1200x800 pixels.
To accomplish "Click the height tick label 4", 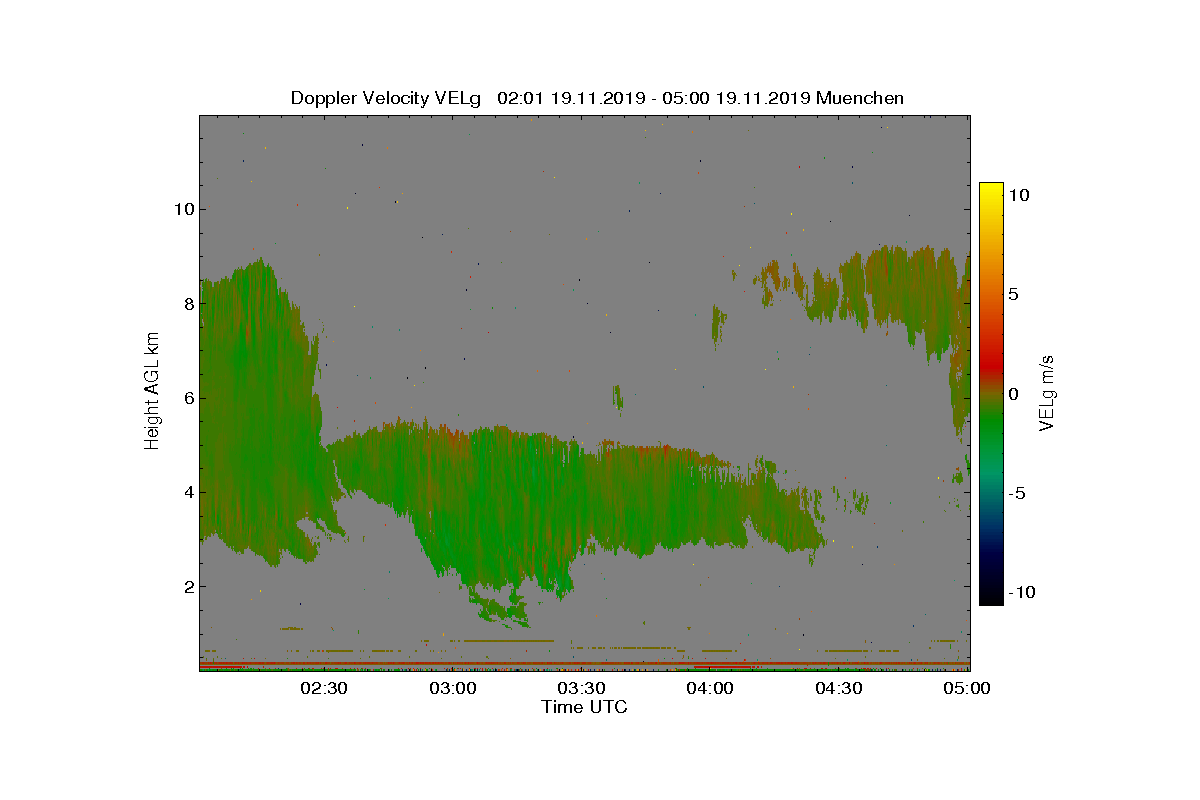I will tap(187, 492).
